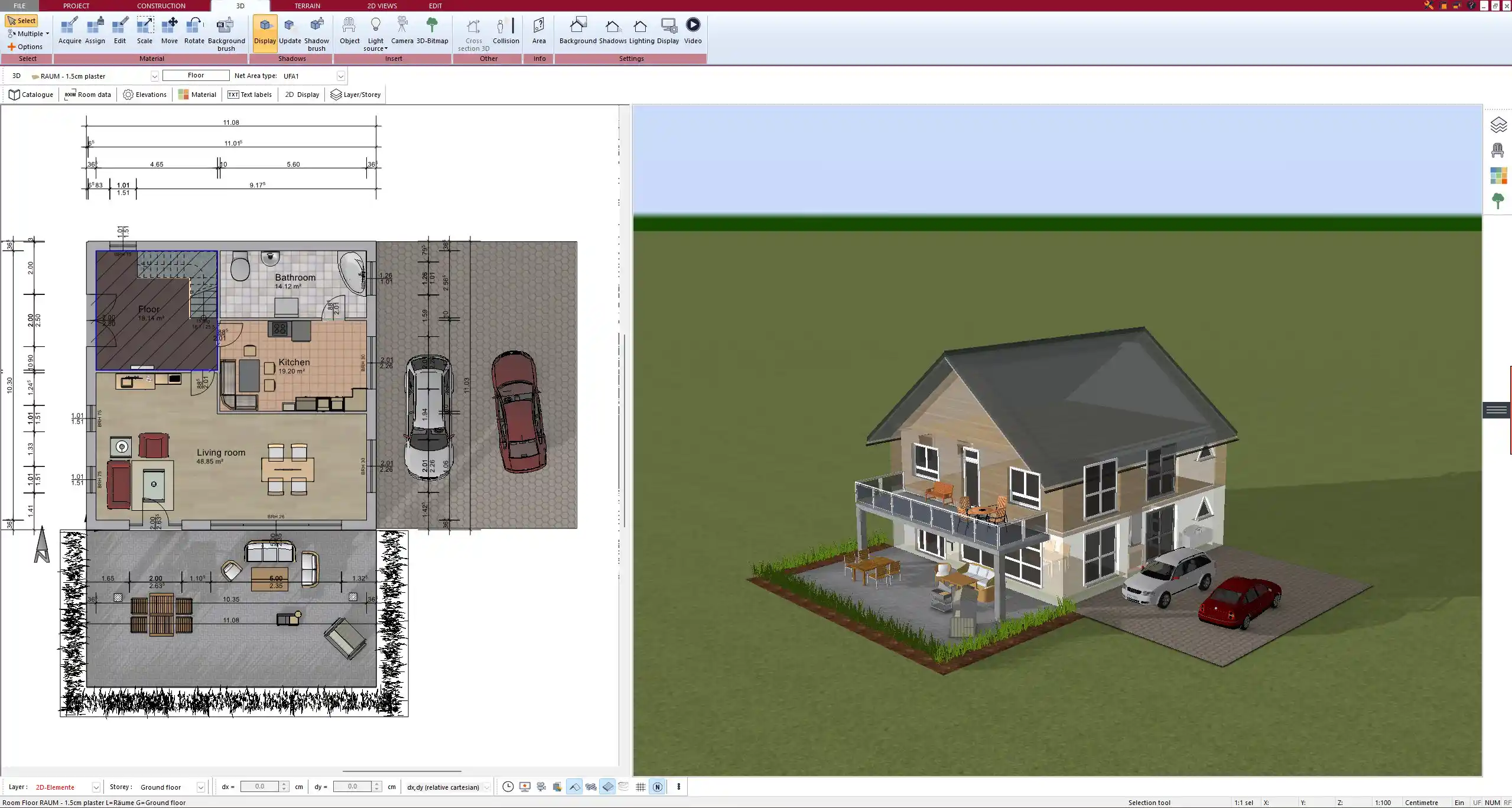Open the Net Area type dropdown
The height and width of the screenshot is (808, 1512).
click(340, 76)
